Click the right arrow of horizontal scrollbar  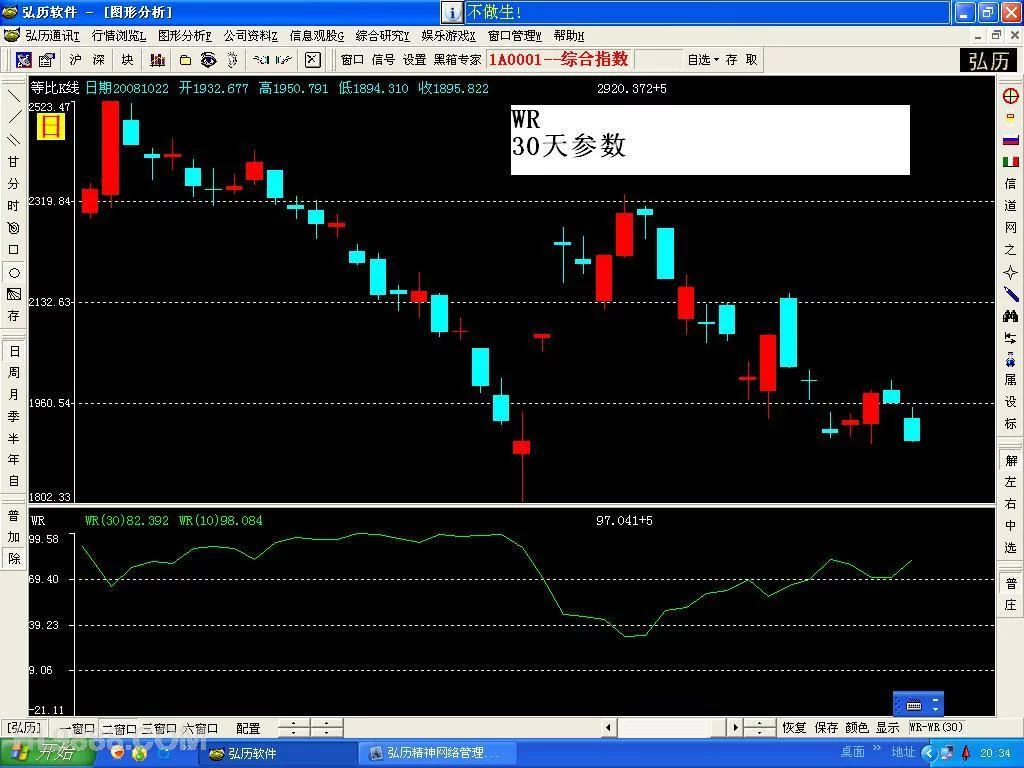[735, 728]
